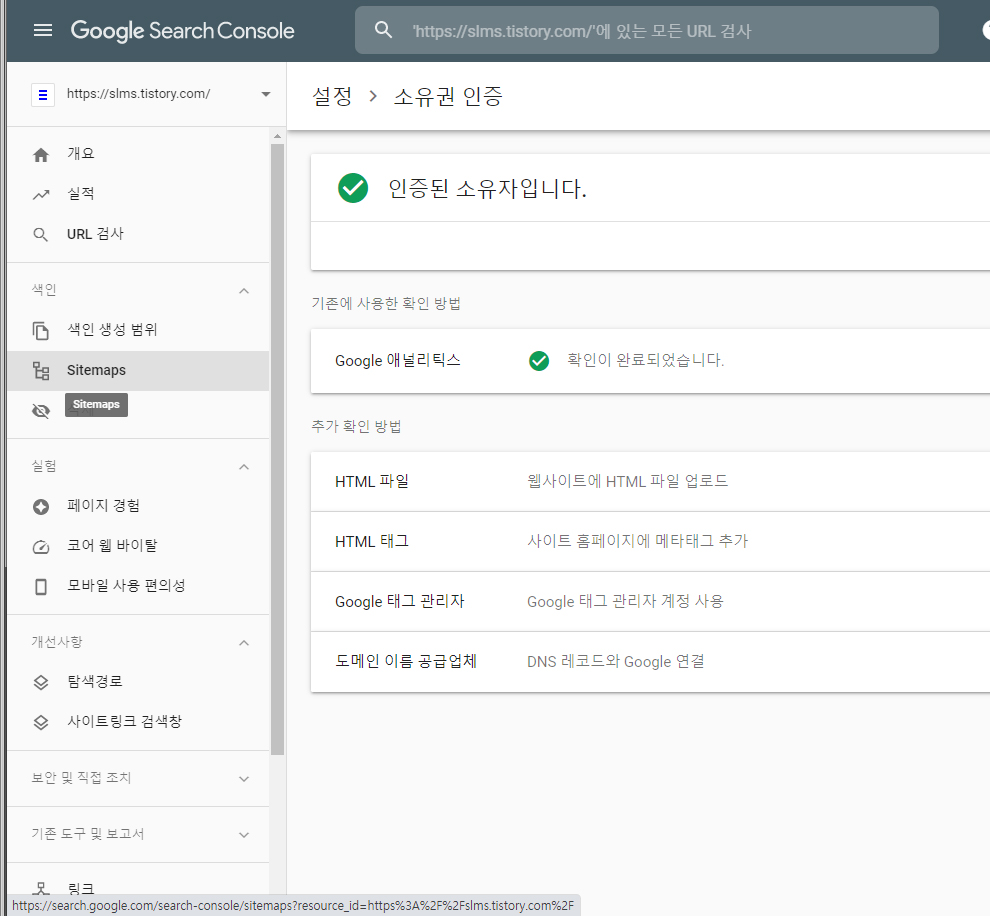990x916 pixels.
Task: Go back to 설정 via breadcrumb
Action: [332, 97]
